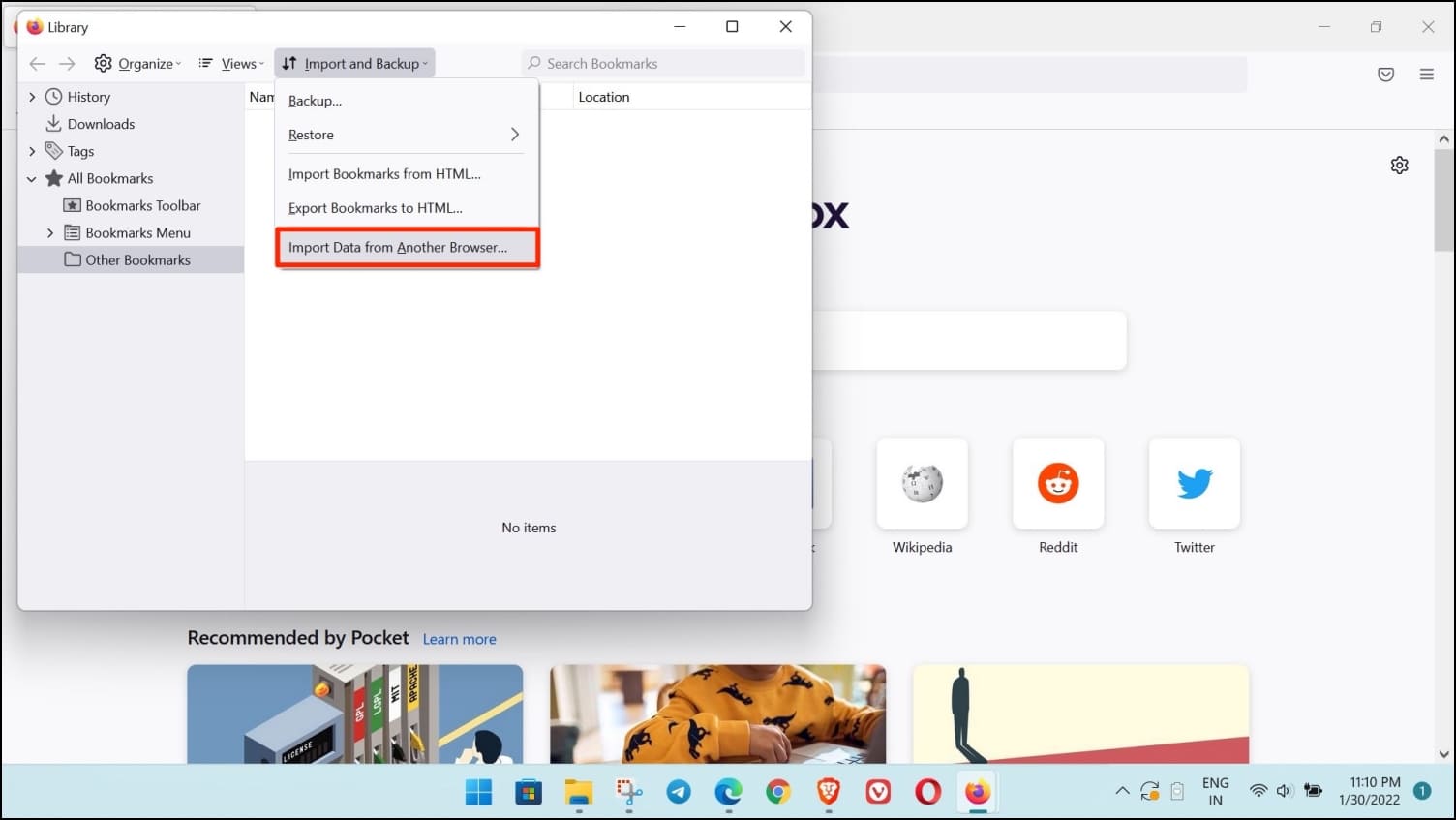Click the Views icon in the toolbar

[229, 63]
